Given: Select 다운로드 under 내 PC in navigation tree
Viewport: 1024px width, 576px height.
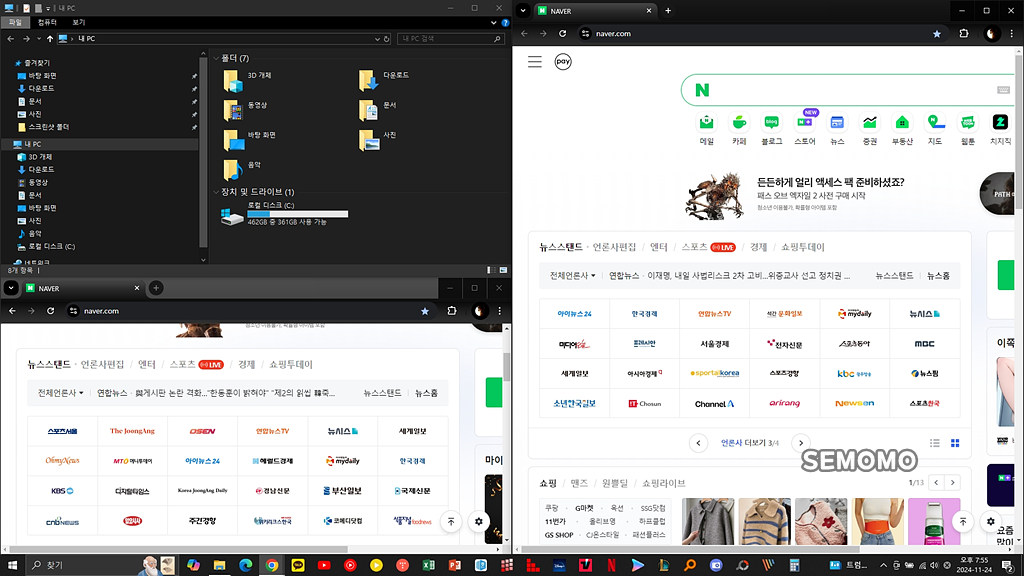Looking at the screenshot, I should [41, 169].
